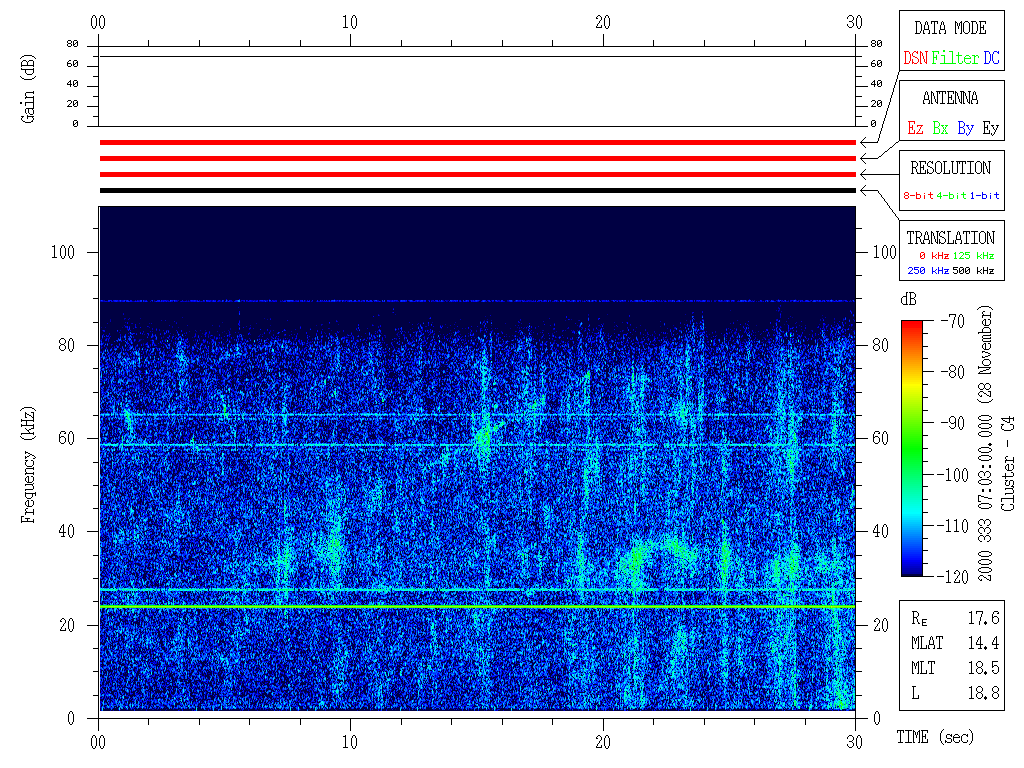Viewport: 1024px width, 768px height.
Task: Choose the 1-bit resolution label
Action: pyautogui.click(x=985, y=196)
